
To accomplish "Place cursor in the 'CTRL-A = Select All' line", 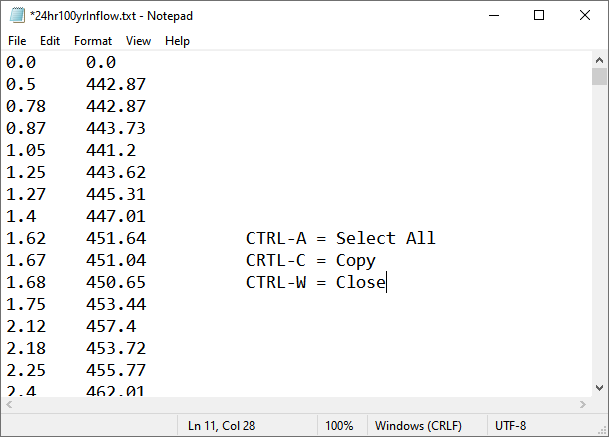I will [340, 238].
